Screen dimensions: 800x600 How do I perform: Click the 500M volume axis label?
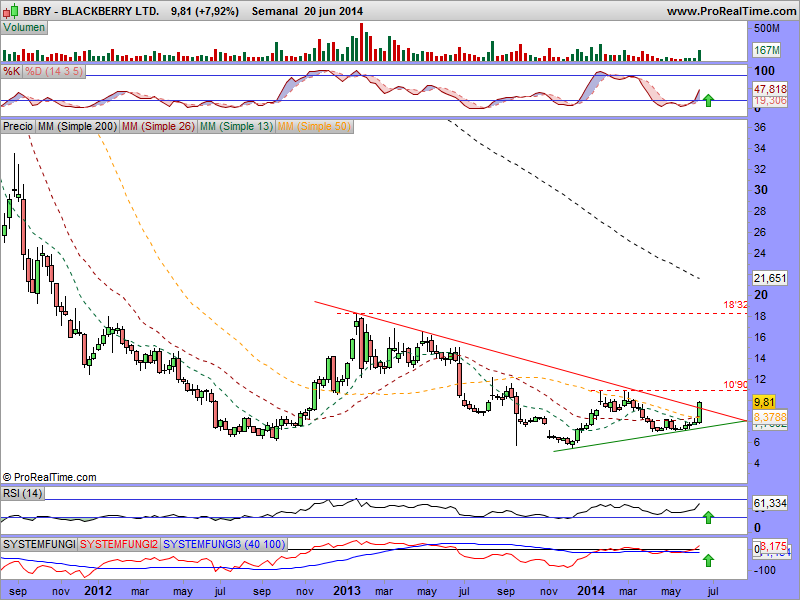click(767, 28)
